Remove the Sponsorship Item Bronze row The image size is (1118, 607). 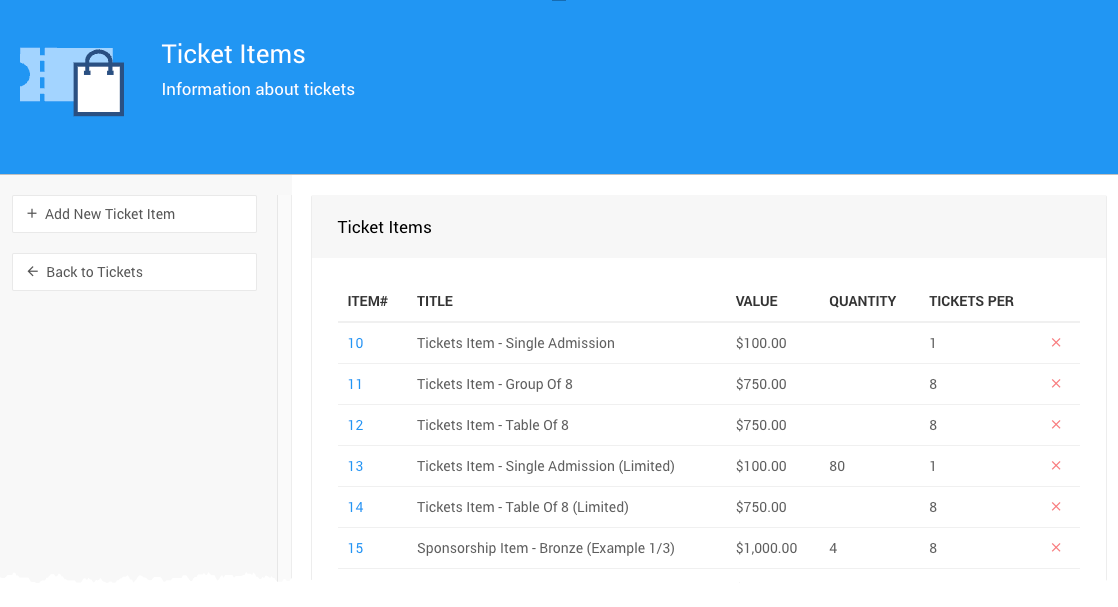[1056, 548]
